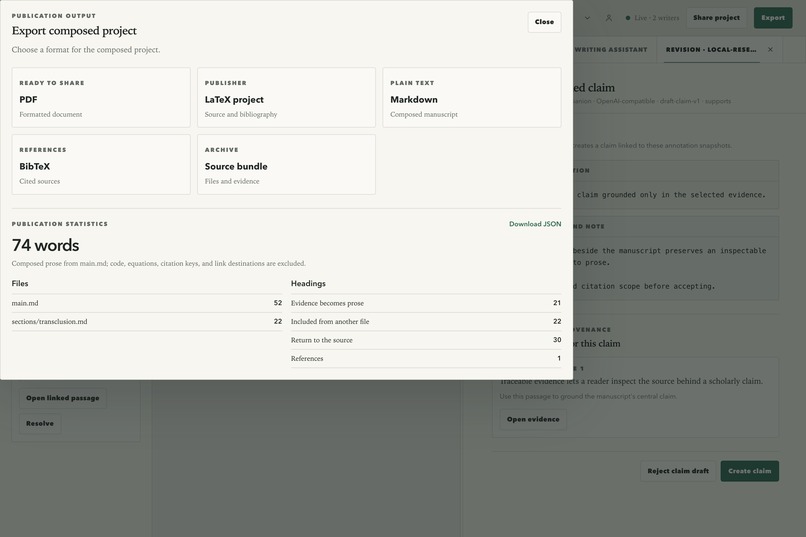Export BibTeX cited sources
This screenshot has width=806, height=537.
click(x=101, y=164)
